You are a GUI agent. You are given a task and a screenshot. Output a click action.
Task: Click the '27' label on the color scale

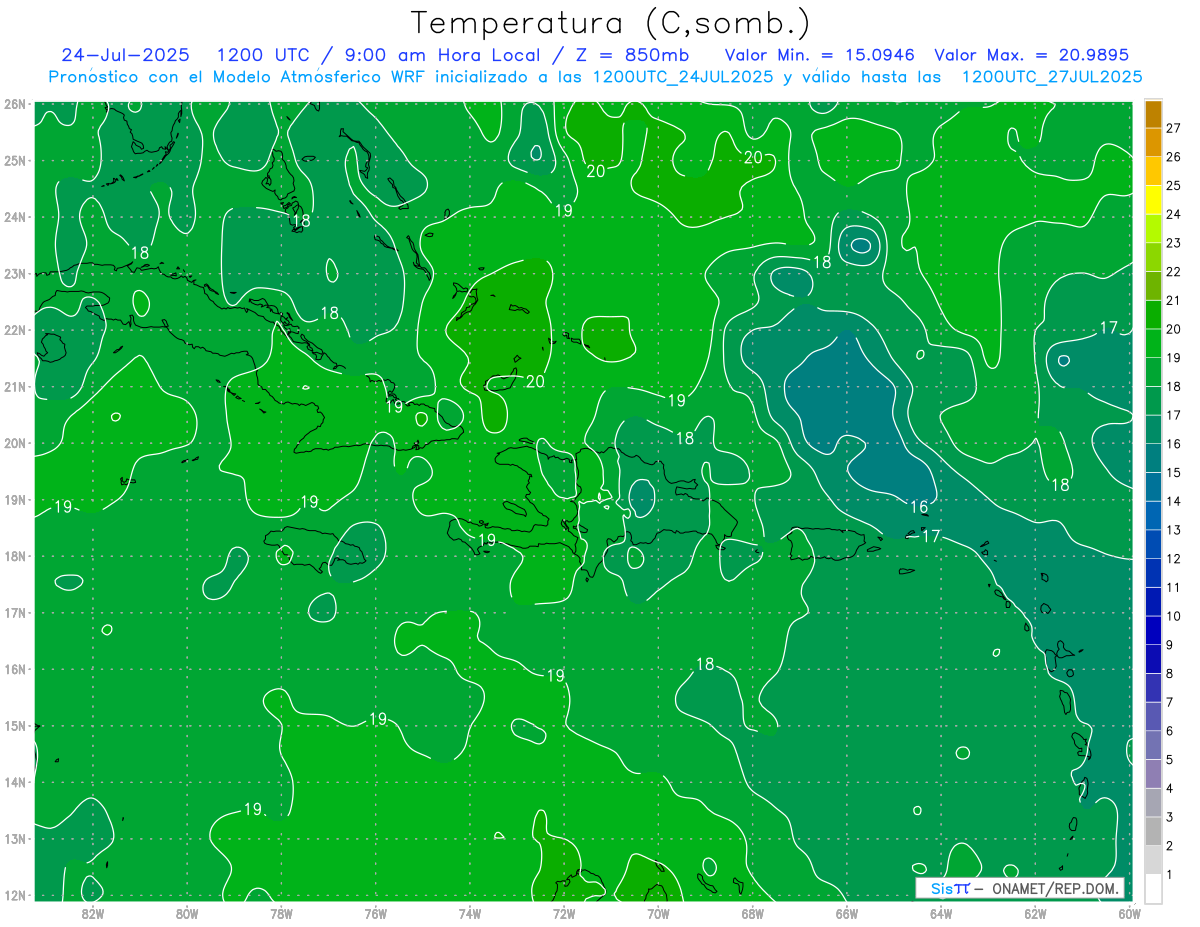click(1173, 128)
